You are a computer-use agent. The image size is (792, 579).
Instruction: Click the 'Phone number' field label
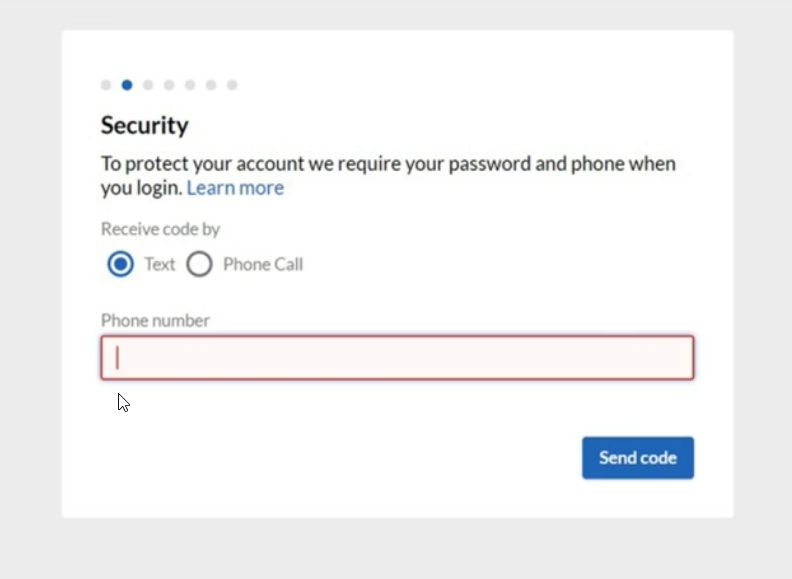155,320
